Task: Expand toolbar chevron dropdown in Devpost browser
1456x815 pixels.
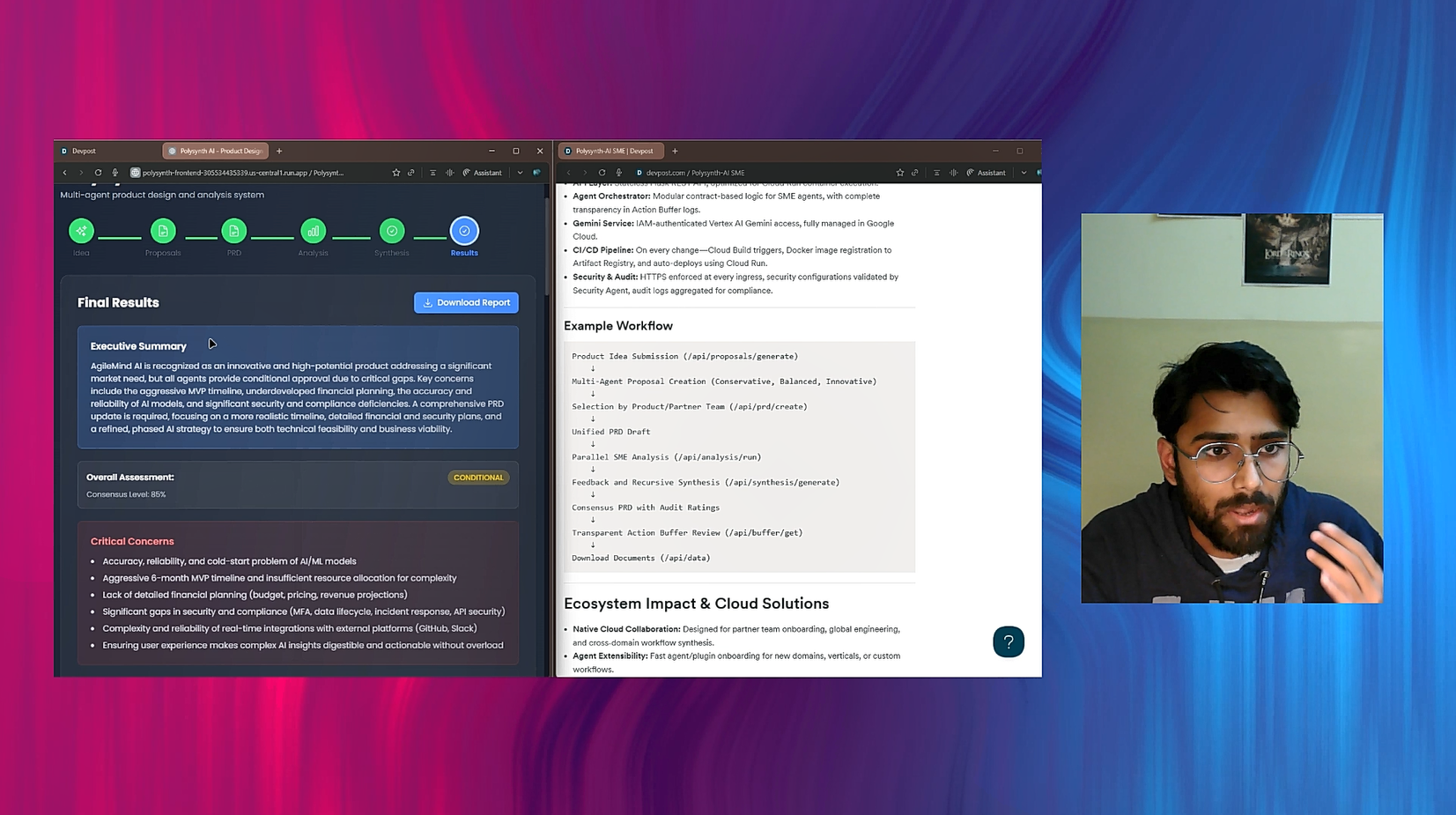Action: point(1024,173)
